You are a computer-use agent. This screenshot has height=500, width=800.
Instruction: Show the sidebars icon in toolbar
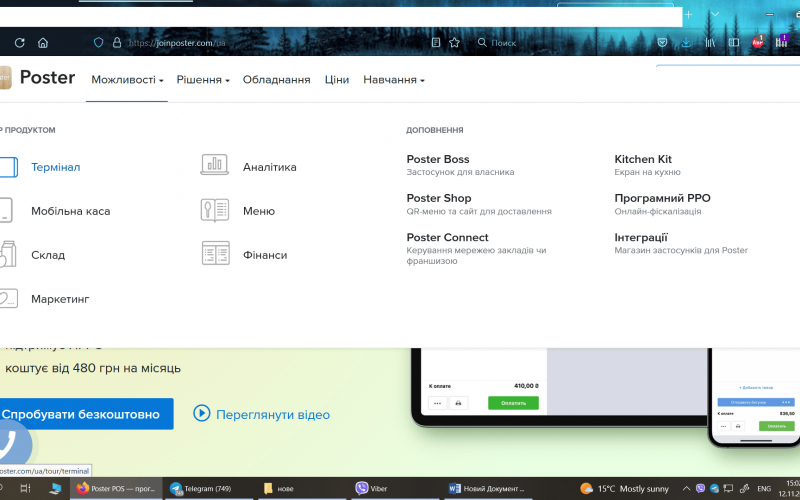(734, 43)
